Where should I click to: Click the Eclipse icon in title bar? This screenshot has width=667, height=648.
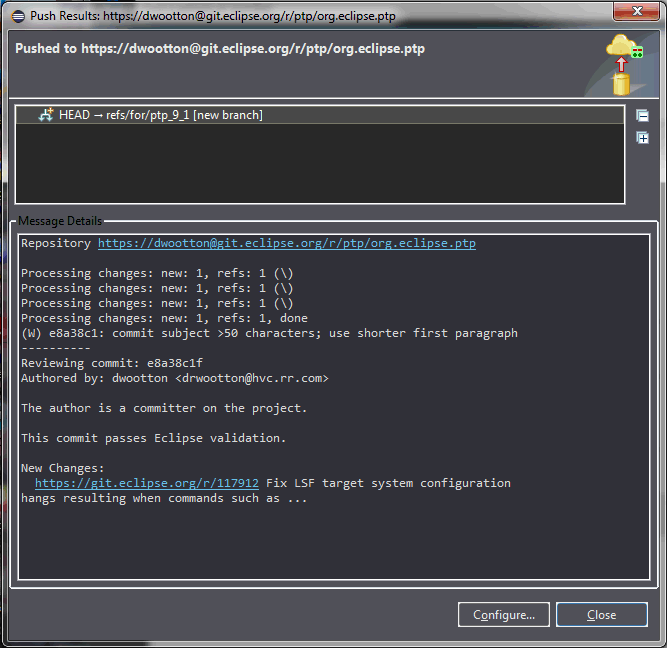[x=18, y=16]
